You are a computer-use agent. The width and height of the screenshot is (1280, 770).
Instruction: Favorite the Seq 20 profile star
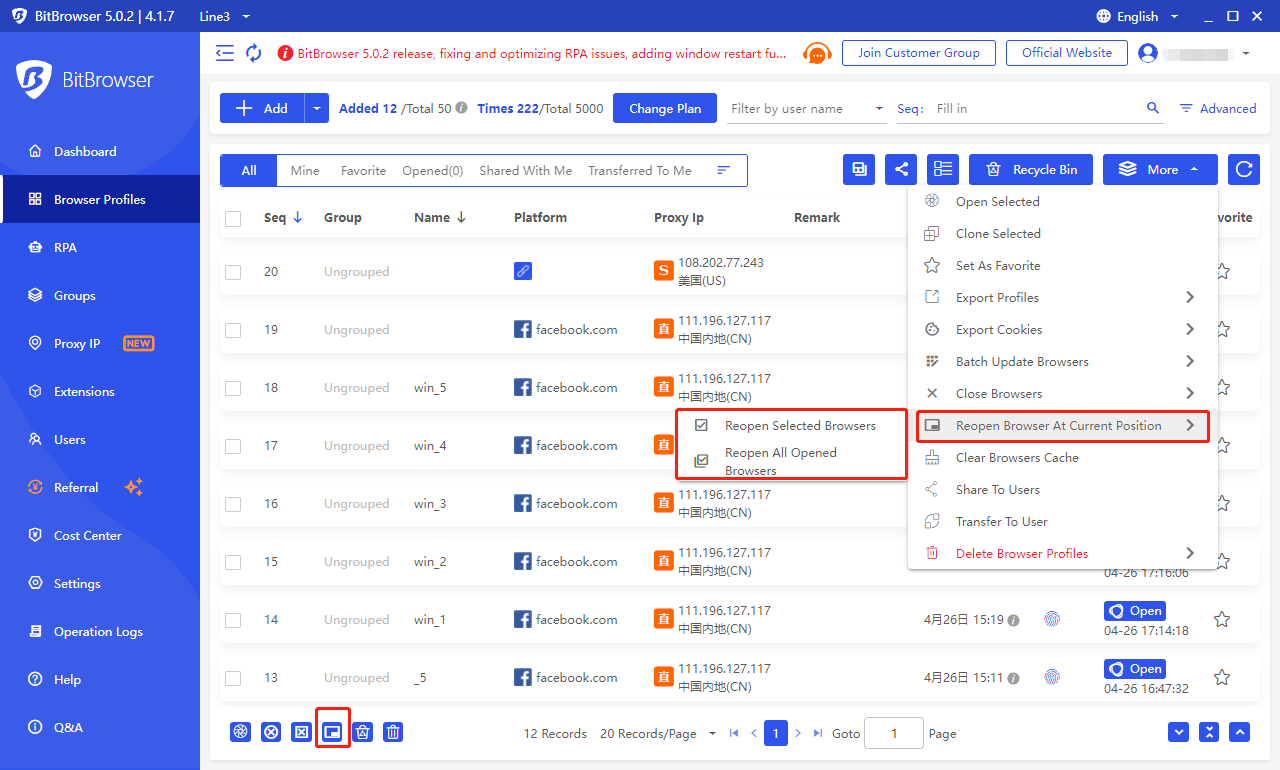point(1222,271)
